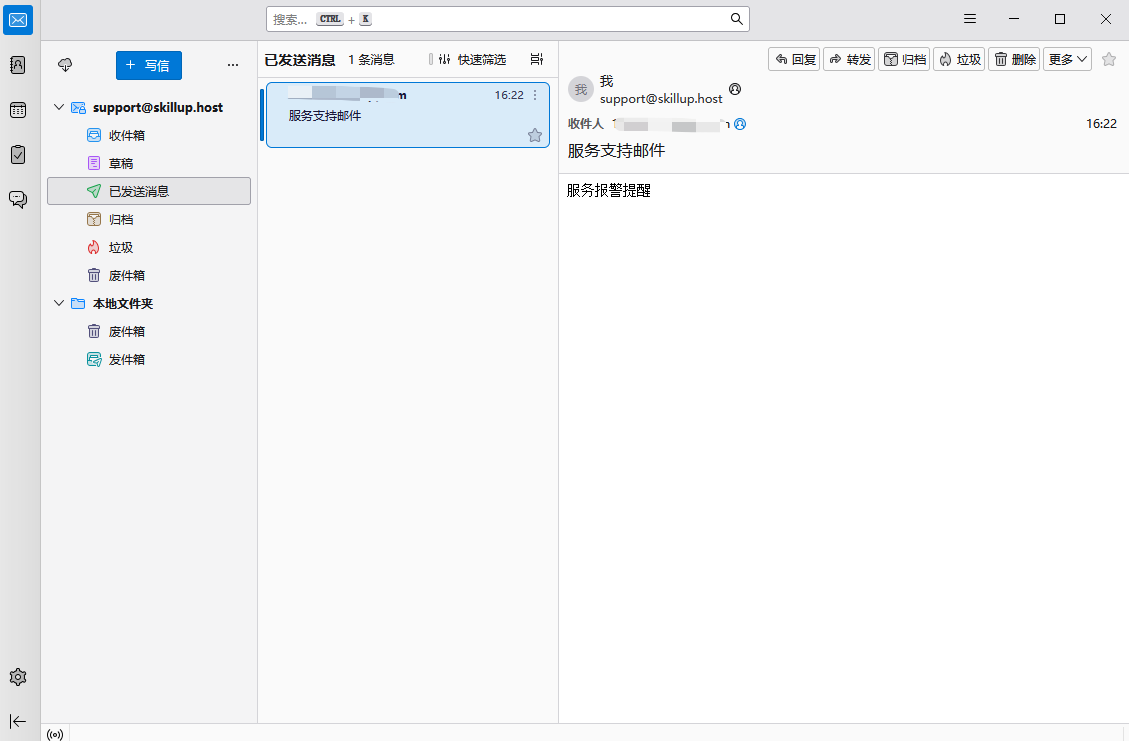Select the 草稿 folder
This screenshot has height=741, width=1129.
point(149,163)
